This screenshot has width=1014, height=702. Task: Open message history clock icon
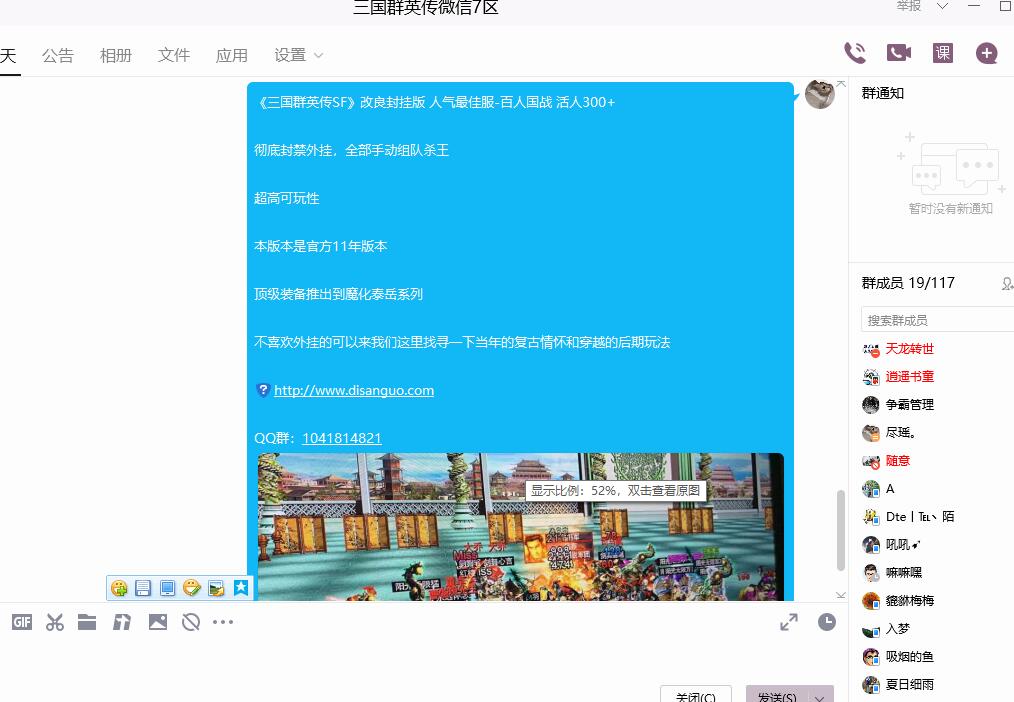click(x=826, y=622)
